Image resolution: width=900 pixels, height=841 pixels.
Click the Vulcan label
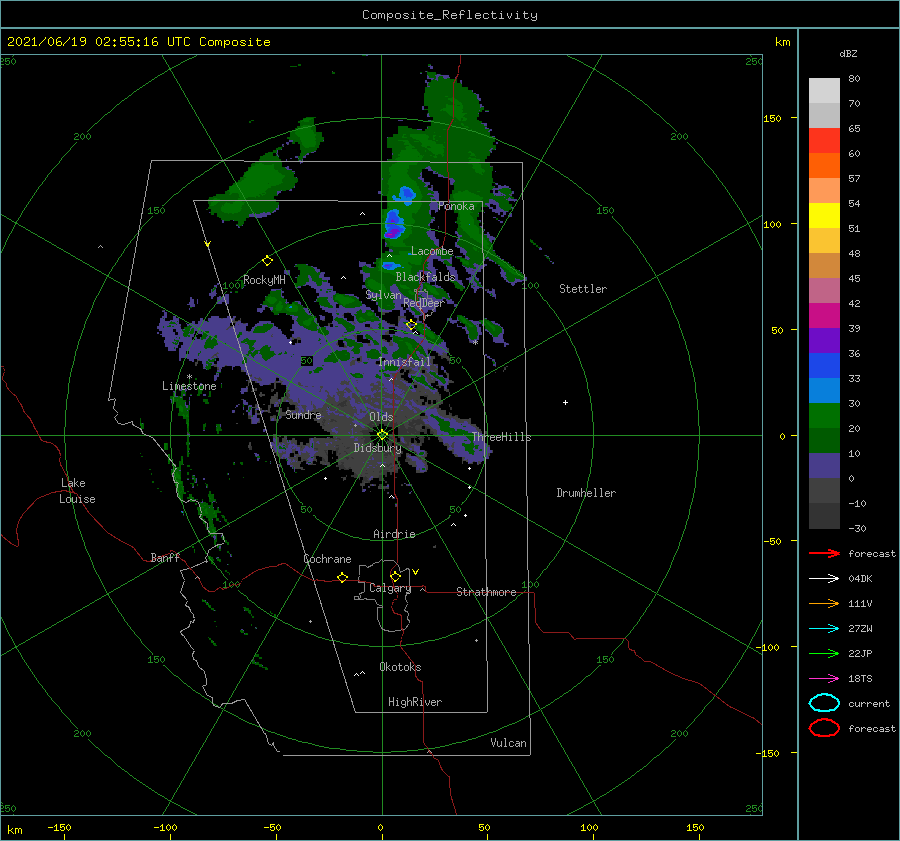tap(508, 743)
